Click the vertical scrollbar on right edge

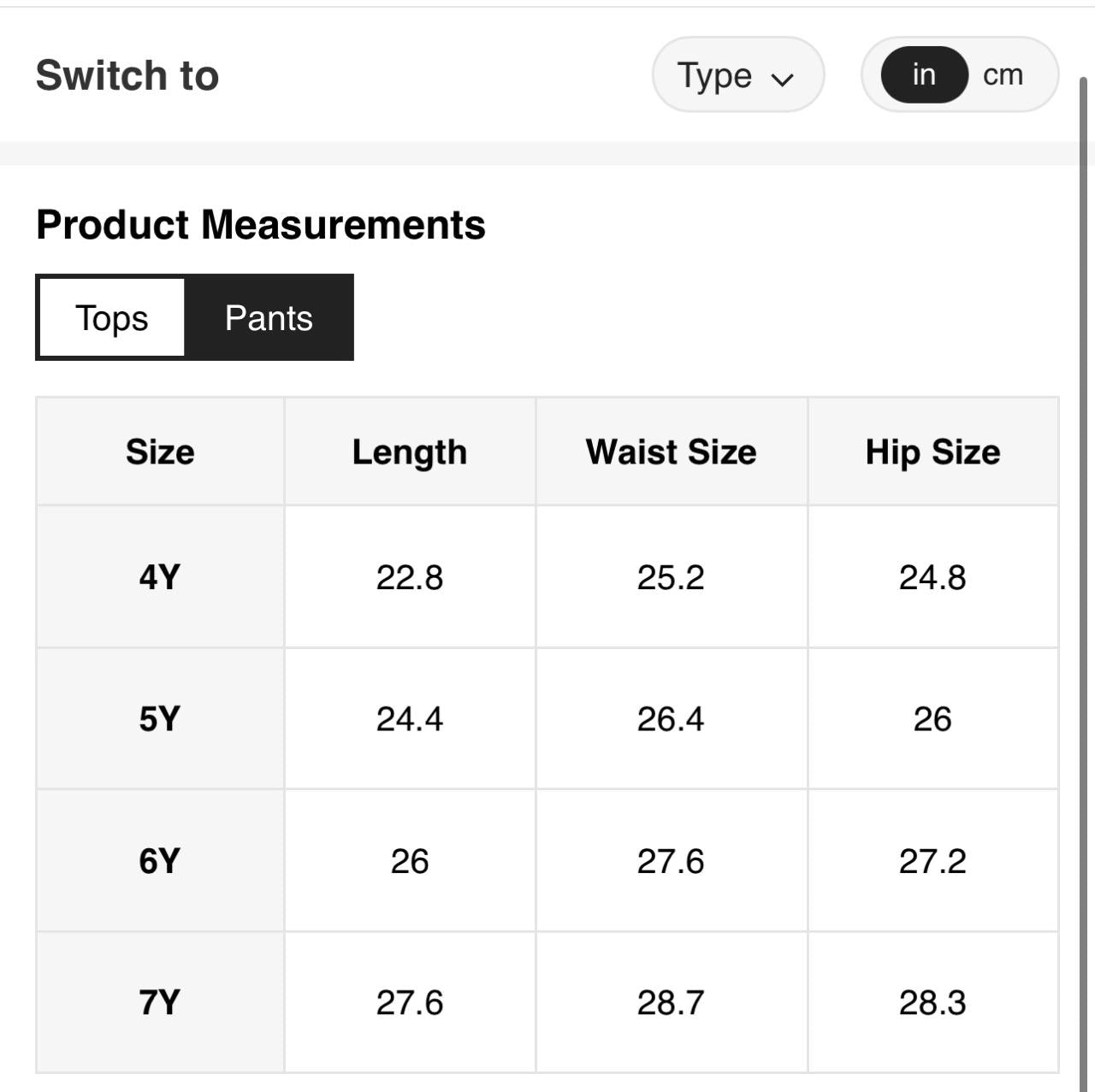[x=1085, y=513]
